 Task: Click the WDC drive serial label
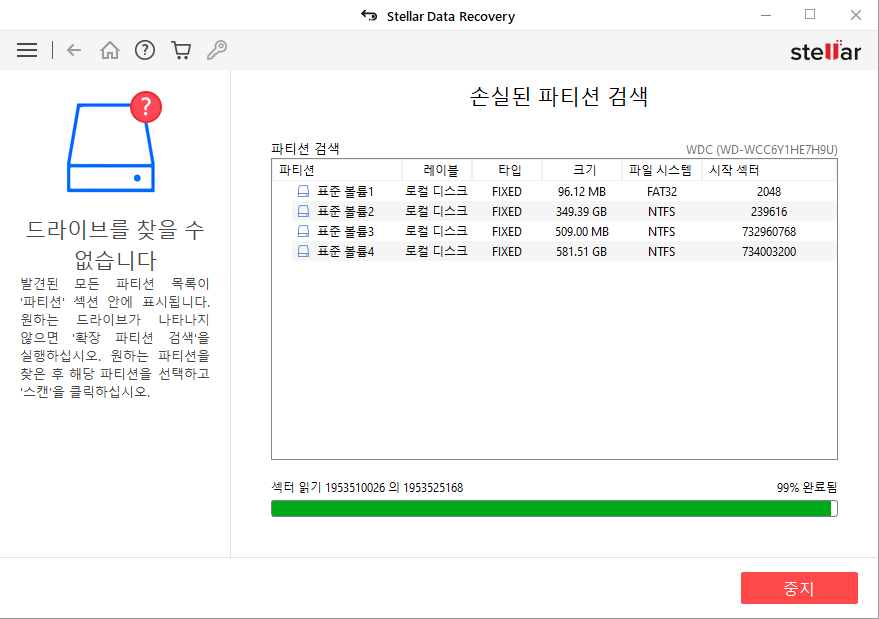click(762, 150)
